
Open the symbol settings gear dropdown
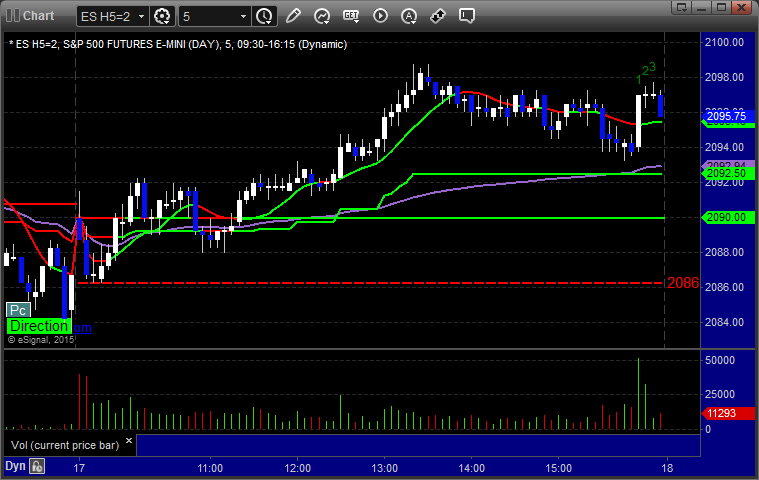pyautogui.click(x=162, y=16)
